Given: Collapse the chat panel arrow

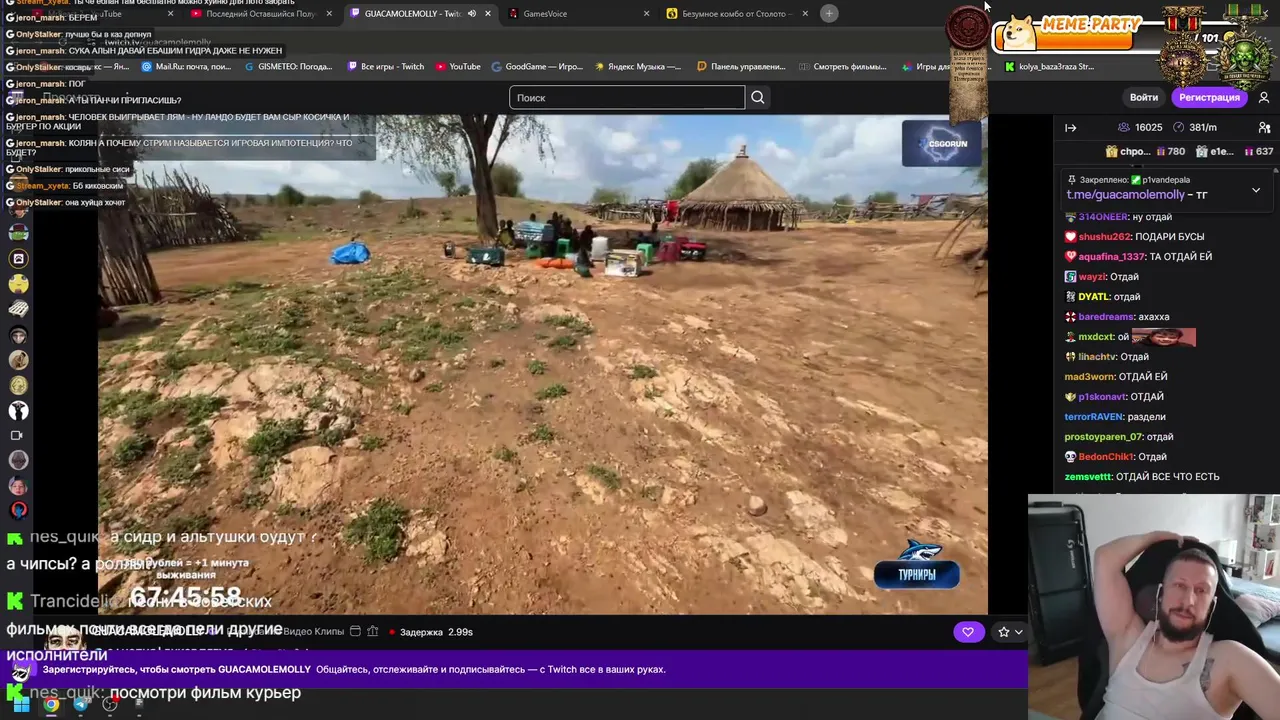Looking at the screenshot, I should [1070, 127].
